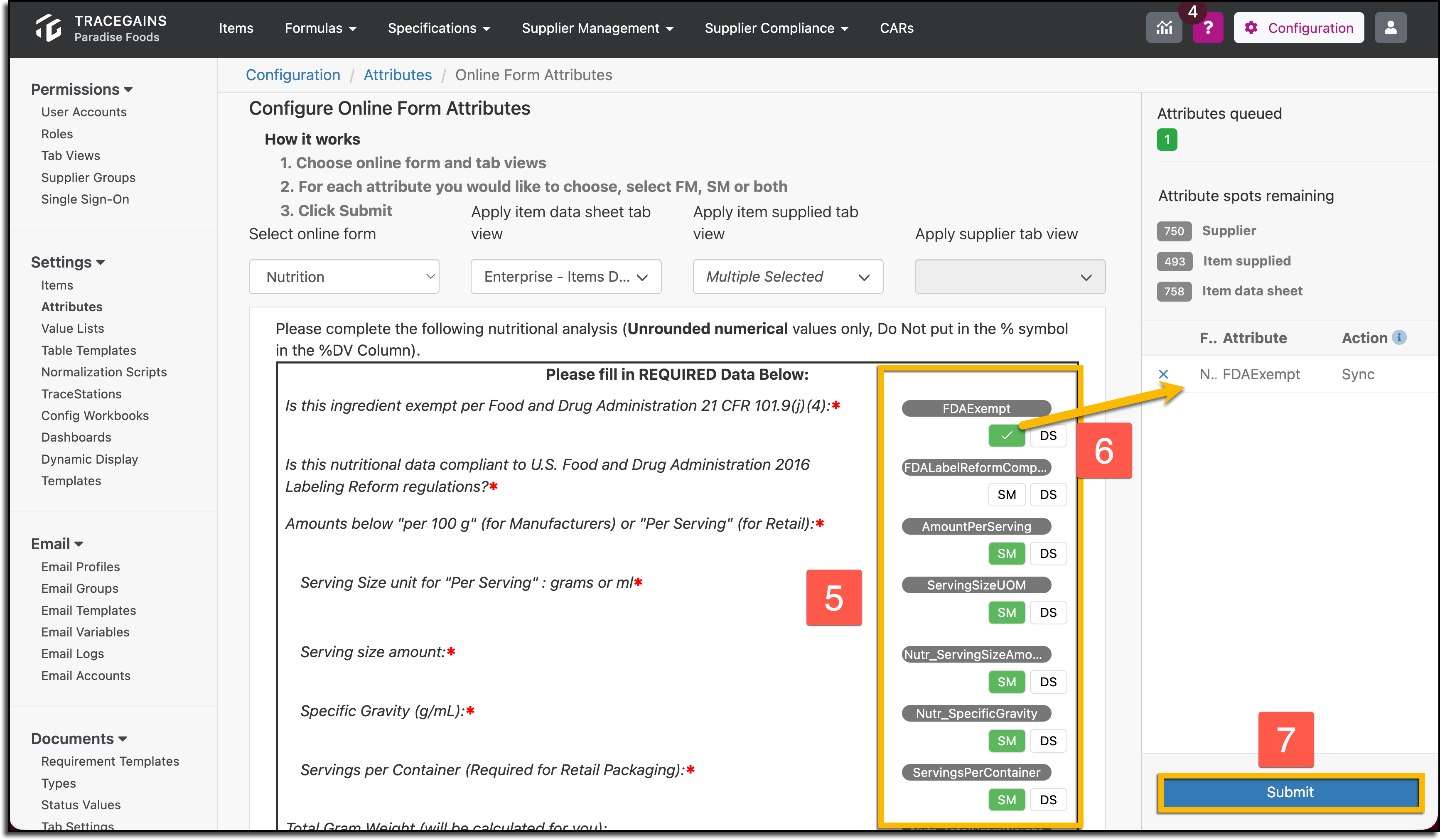Toggle DS for AmountPerServing
Image resolution: width=1440 pixels, height=840 pixels.
(x=1048, y=553)
